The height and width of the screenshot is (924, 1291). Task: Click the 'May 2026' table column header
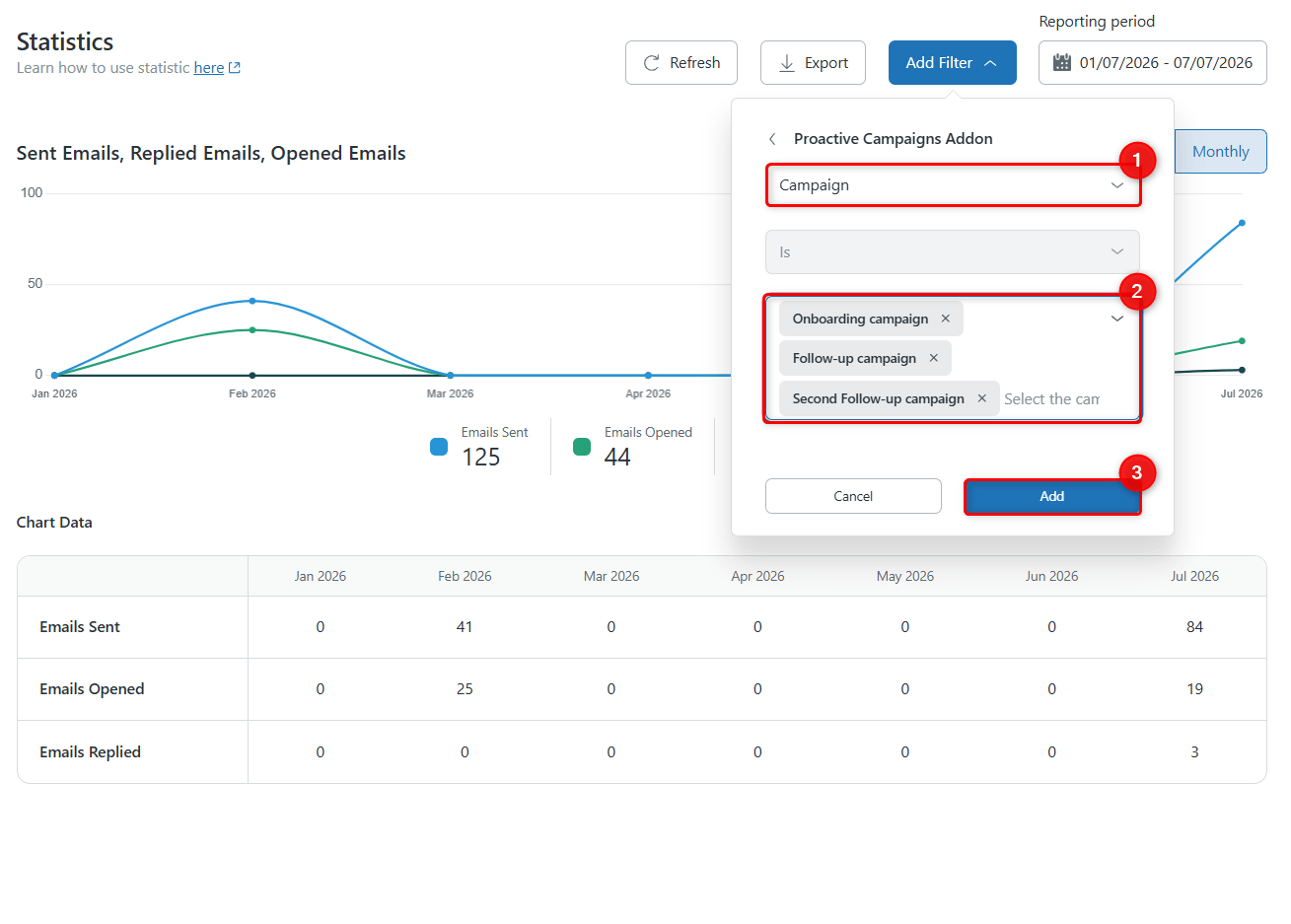point(905,576)
